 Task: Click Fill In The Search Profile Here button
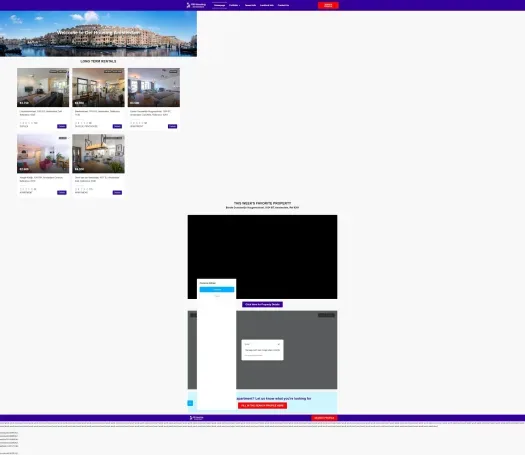coord(262,405)
